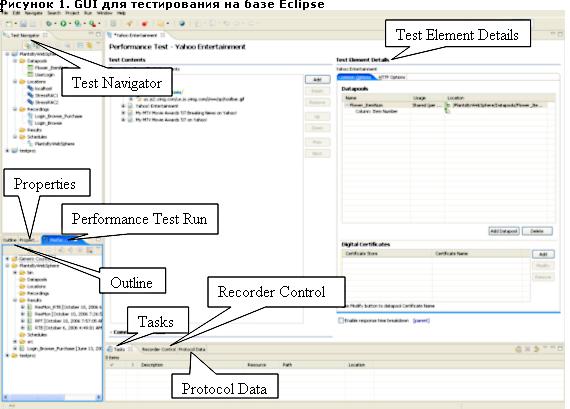570x409 pixels.
Task: Expand the MTV Movie Awards Breaking News page
Action: click(x=123, y=113)
